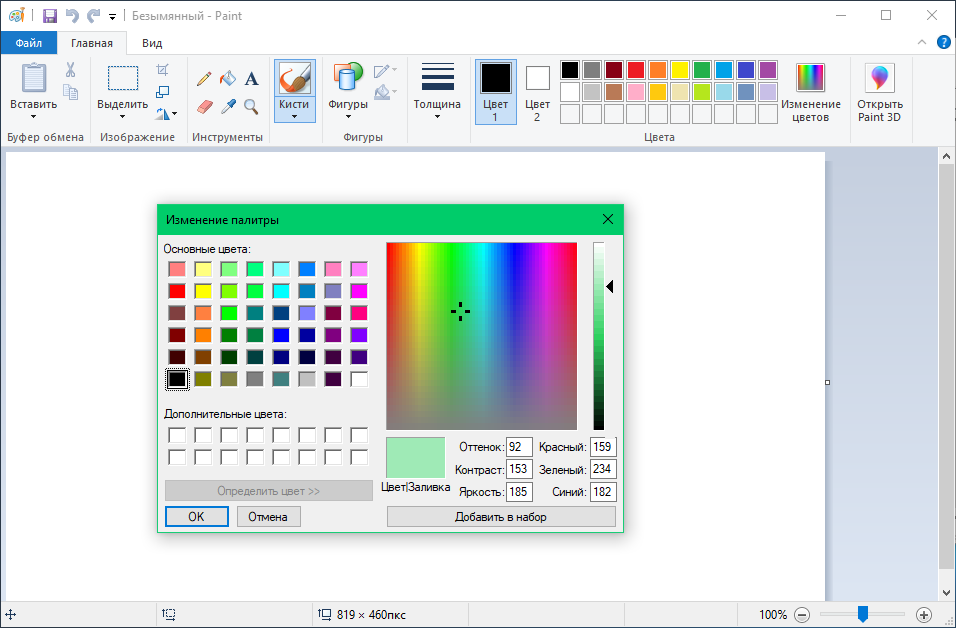Expand the Rotate dropdown in Изображение group

[x=174, y=114]
